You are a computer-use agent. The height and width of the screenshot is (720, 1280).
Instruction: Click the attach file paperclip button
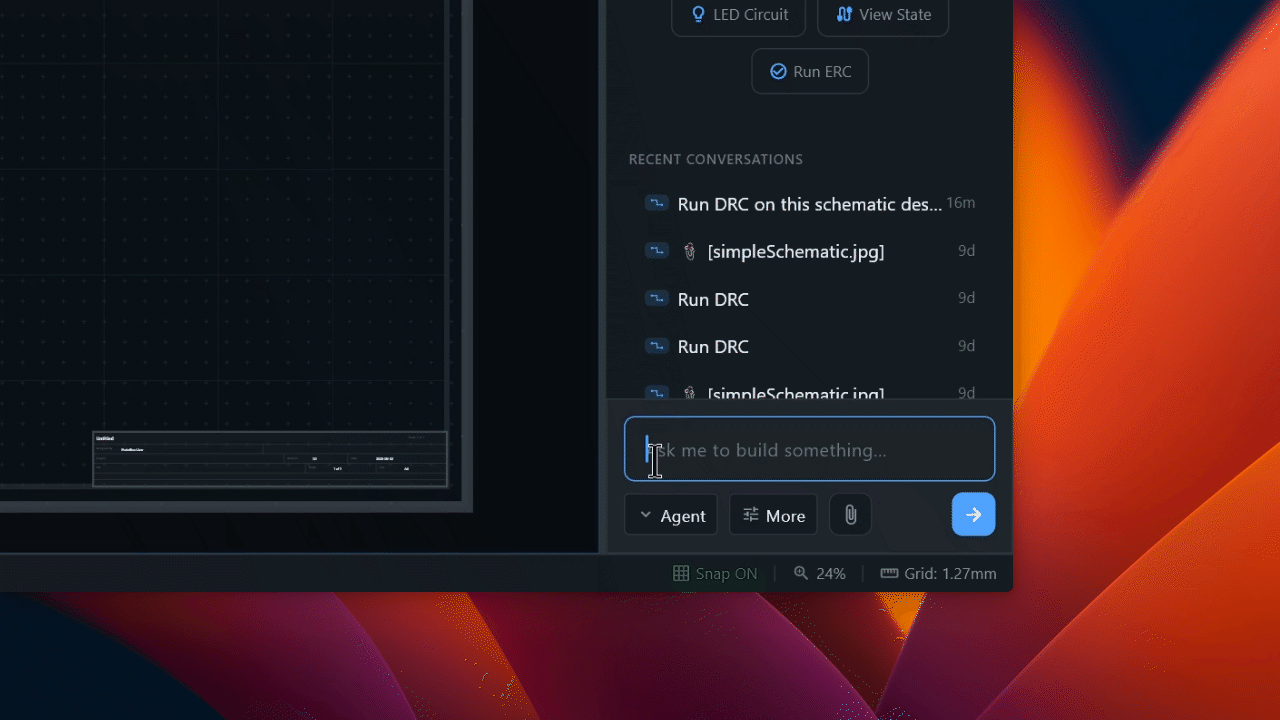[851, 515]
